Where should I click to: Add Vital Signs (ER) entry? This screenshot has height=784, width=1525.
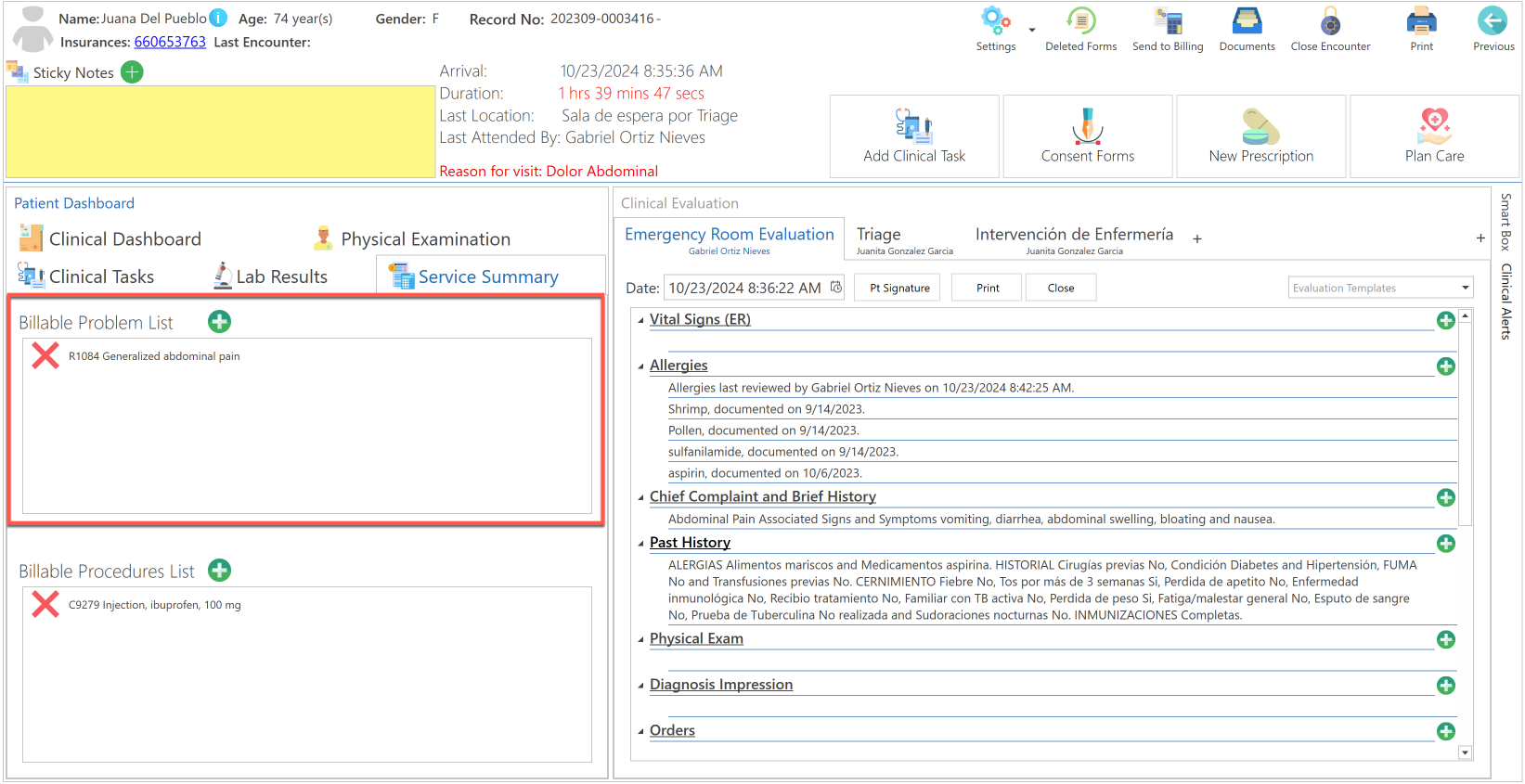coord(1445,320)
